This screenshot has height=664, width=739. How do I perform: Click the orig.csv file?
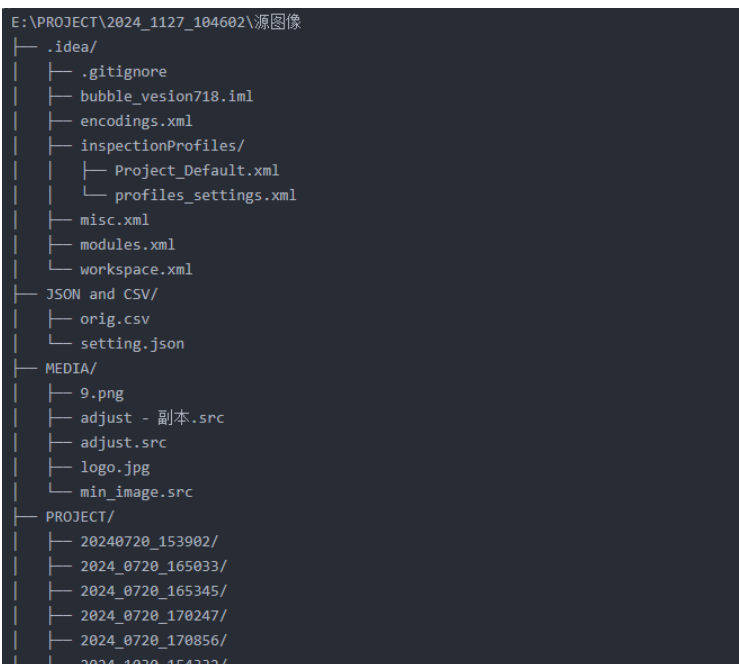pyautogui.click(x=115, y=319)
